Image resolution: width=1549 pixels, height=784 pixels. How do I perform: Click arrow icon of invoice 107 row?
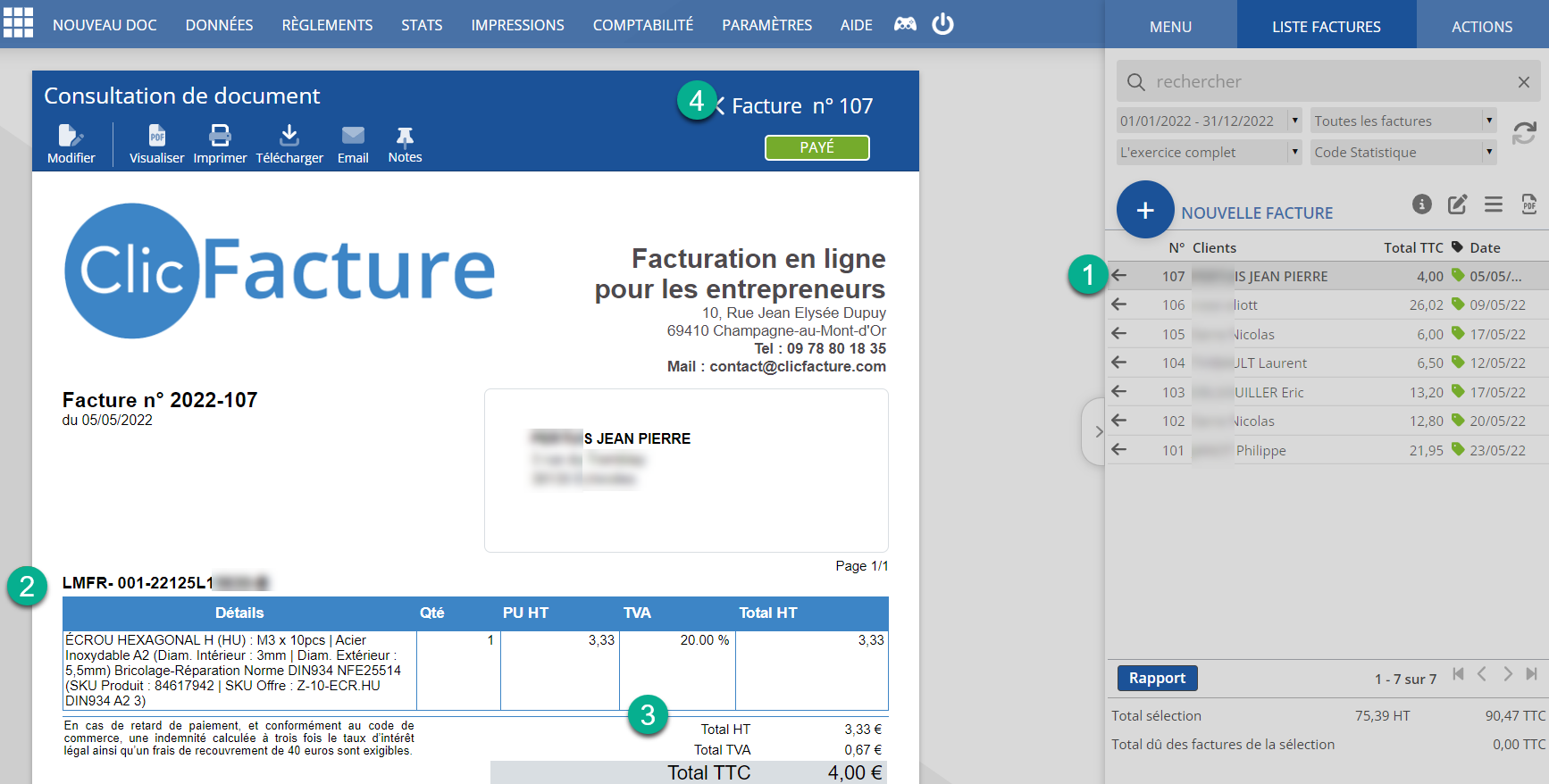point(1119,276)
